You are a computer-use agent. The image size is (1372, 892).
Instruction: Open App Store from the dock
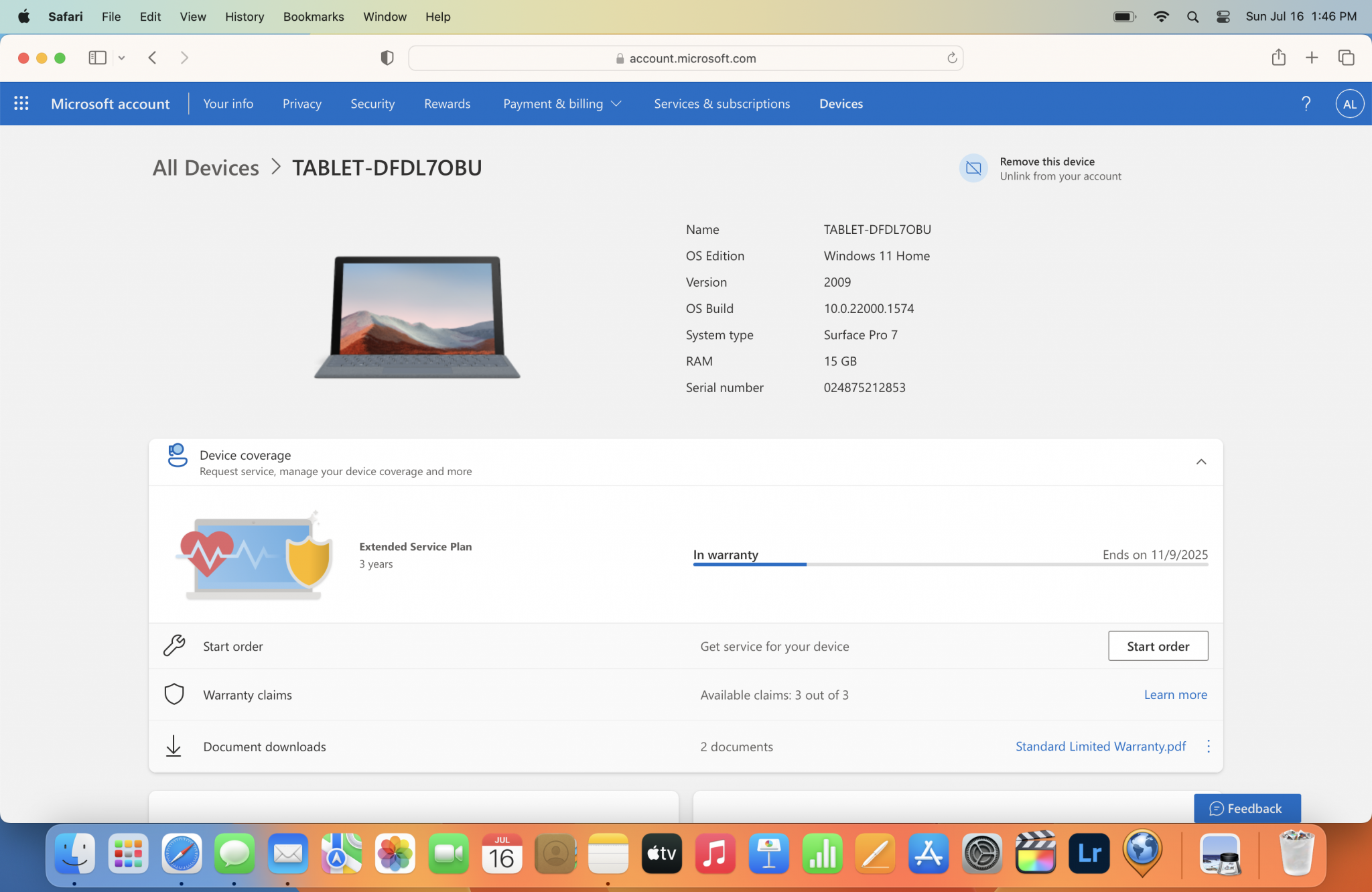(x=929, y=854)
